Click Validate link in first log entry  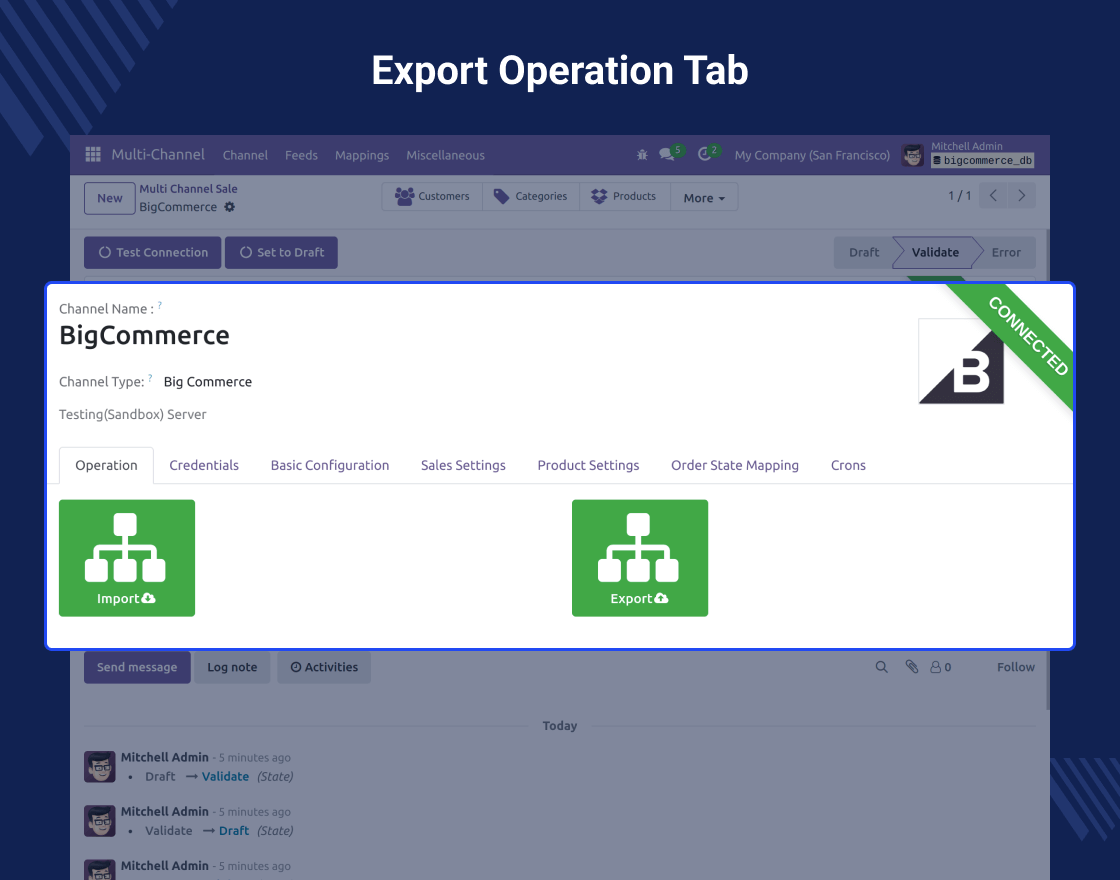[x=225, y=776]
